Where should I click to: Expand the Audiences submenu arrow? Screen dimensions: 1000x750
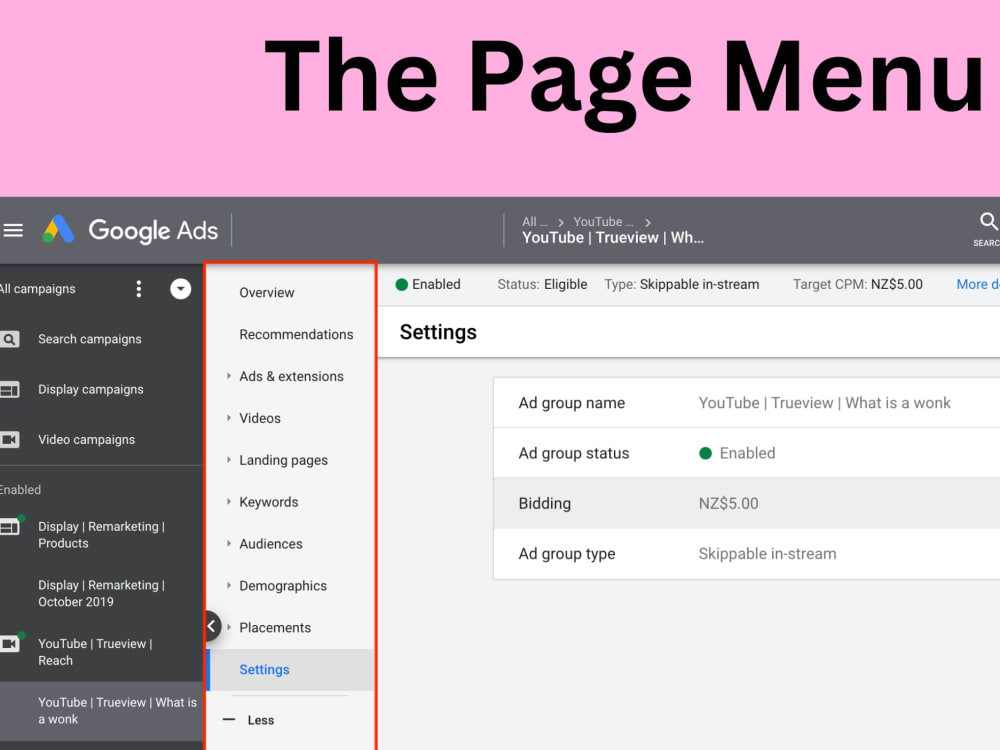coord(228,543)
